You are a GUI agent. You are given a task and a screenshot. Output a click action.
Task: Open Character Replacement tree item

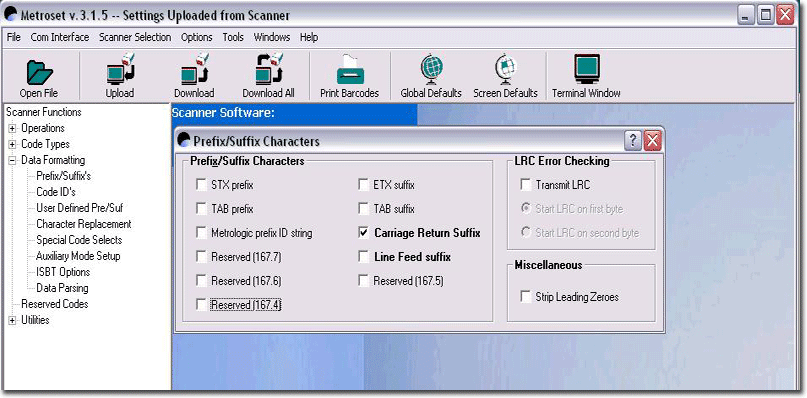point(83,224)
